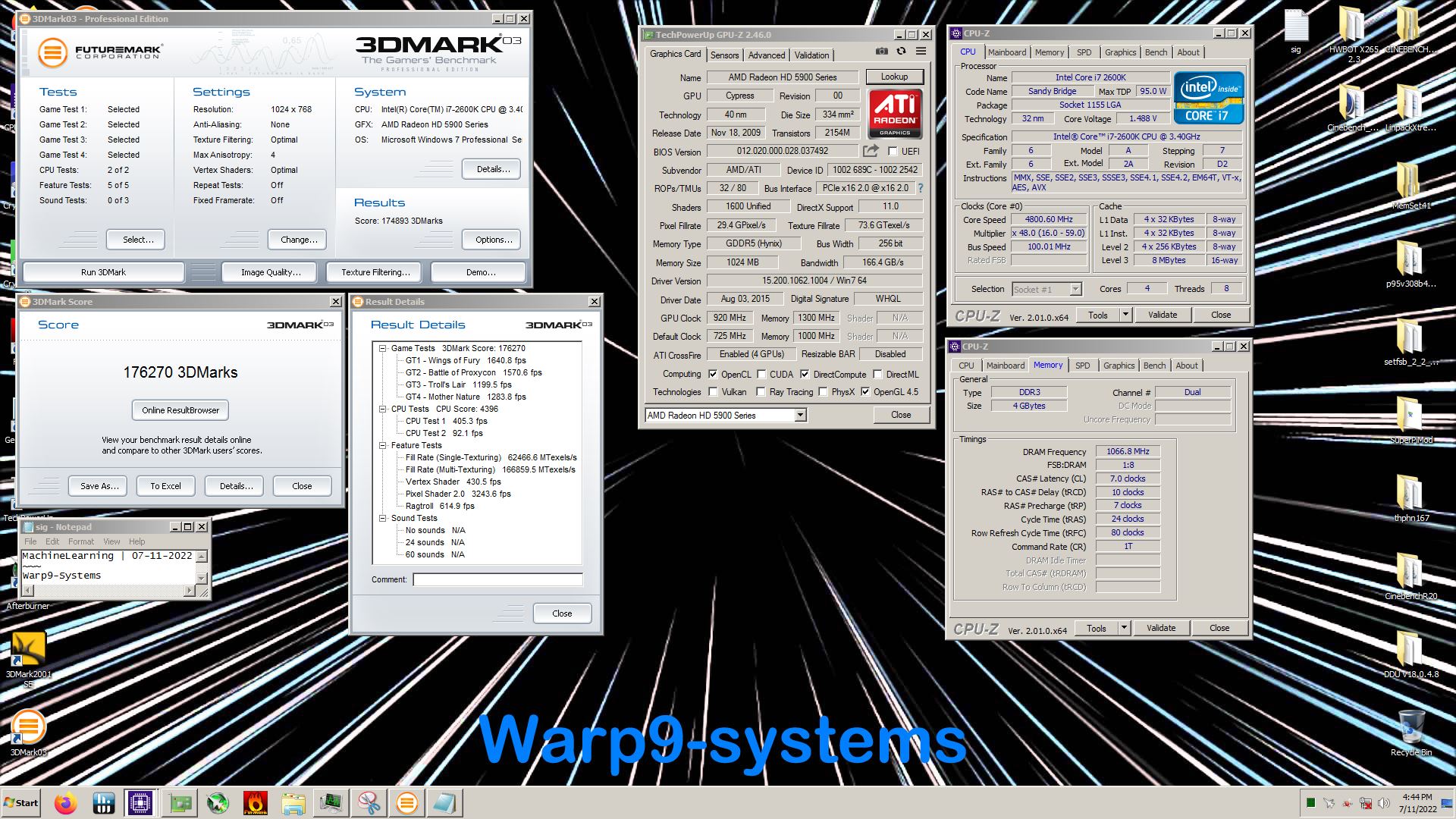This screenshot has width=1456, height=819.
Task: Click the taskbar clock showing 4:44 PM
Action: [x=1417, y=803]
